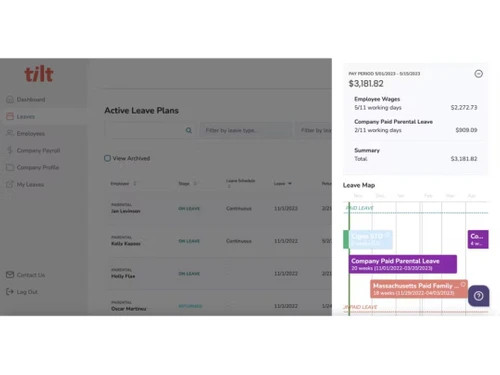Collapse the pay period card
This screenshot has width=500, height=375.
478,74
